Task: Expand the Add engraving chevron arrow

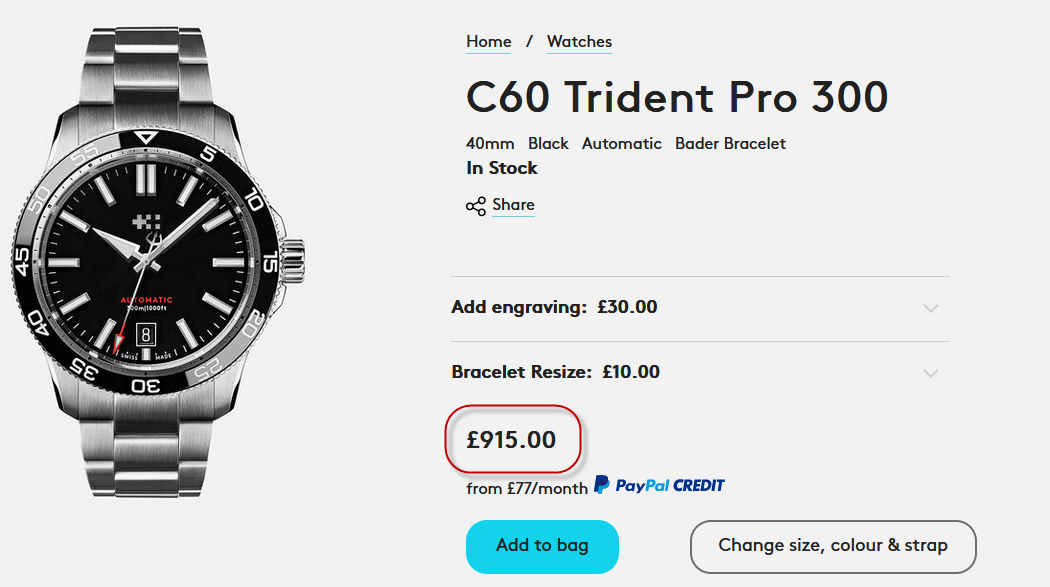Action: point(931,308)
